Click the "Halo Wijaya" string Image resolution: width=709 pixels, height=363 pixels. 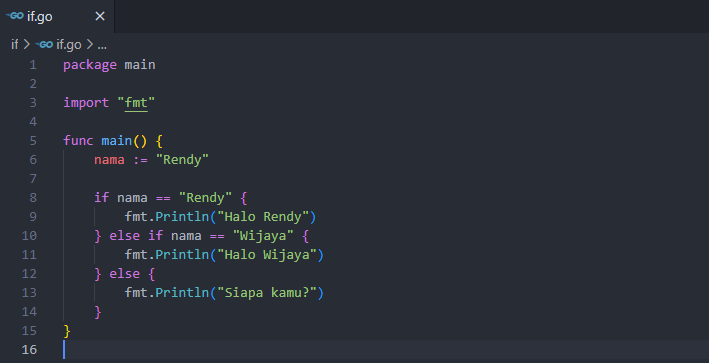pos(267,255)
